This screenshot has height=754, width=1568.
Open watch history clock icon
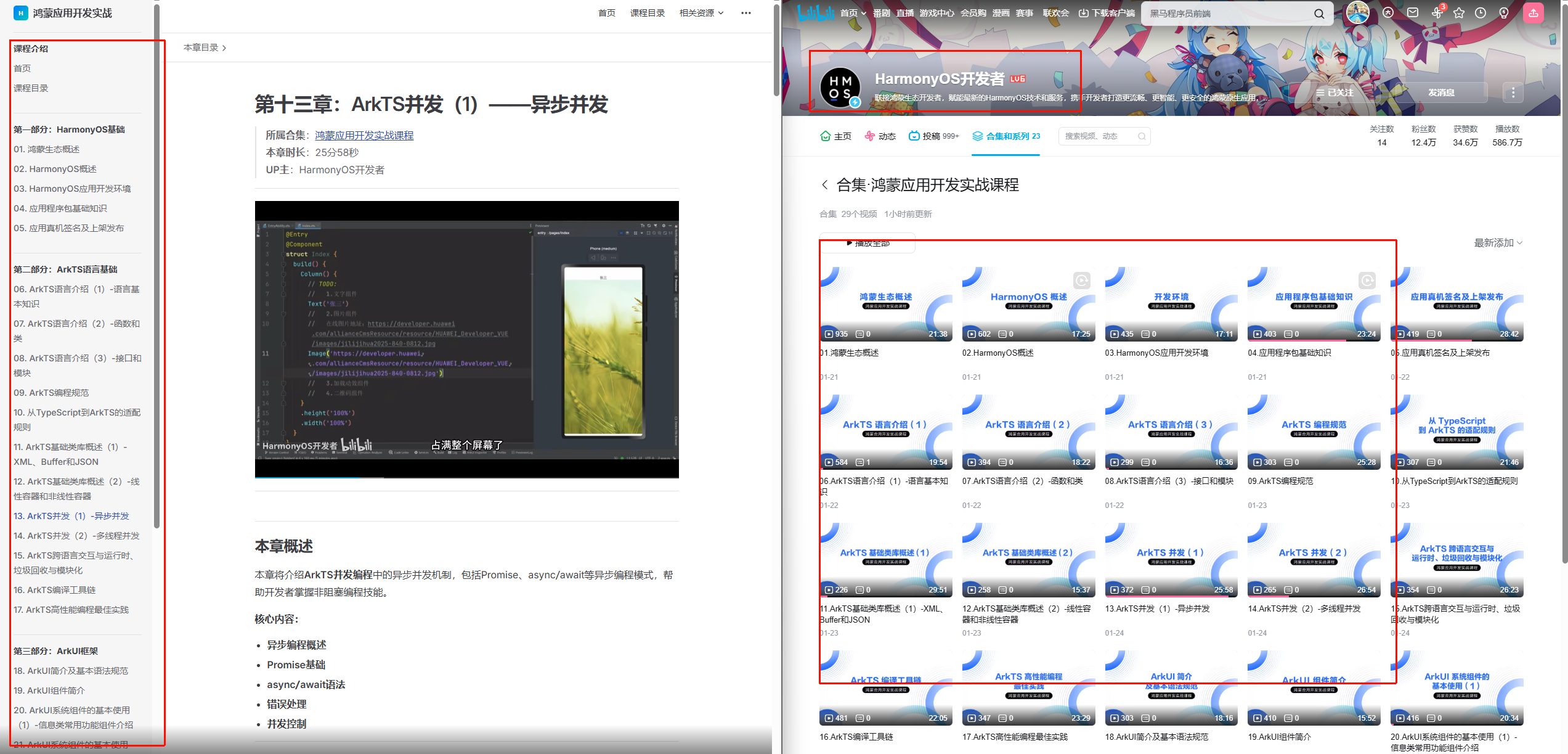pyautogui.click(x=1481, y=13)
